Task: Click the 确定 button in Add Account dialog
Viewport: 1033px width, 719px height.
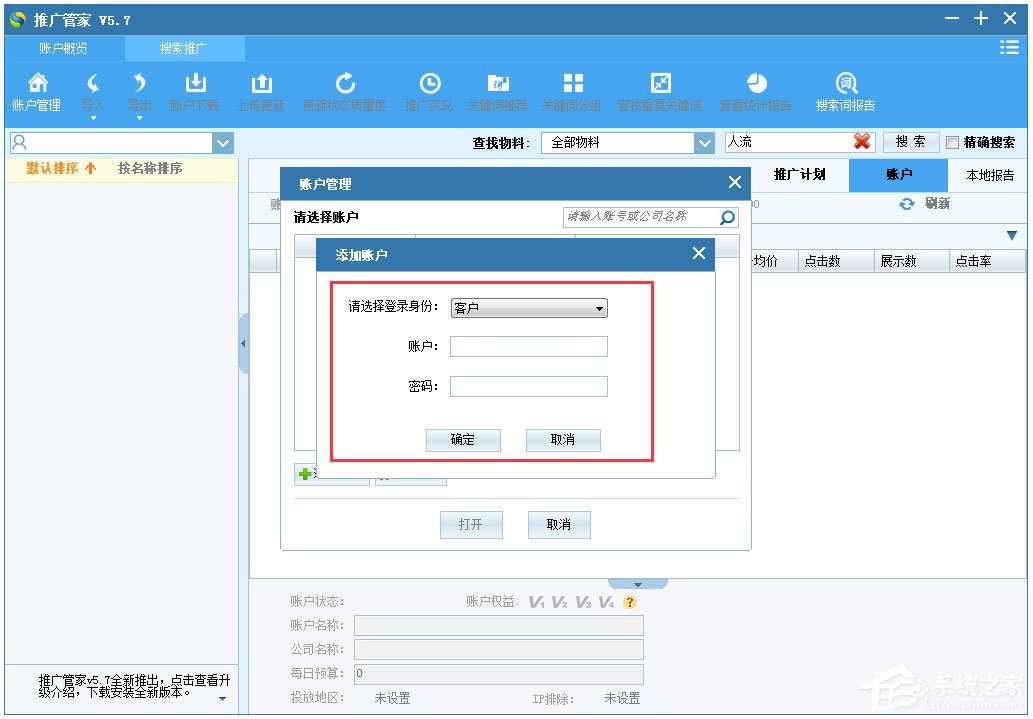Action: click(463, 440)
